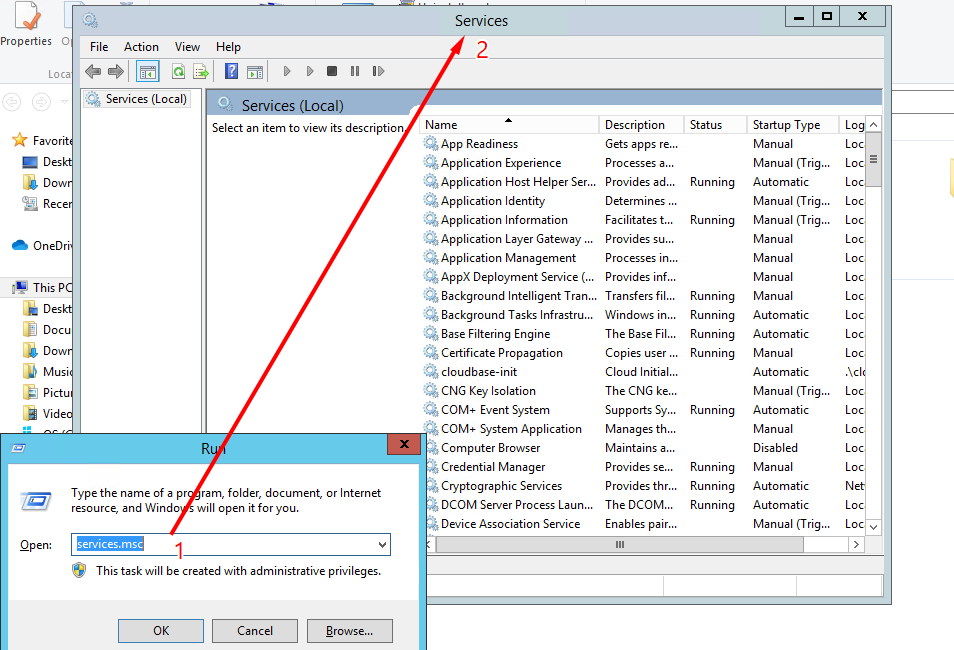Expand the Open combo box dropdown arrow
The height and width of the screenshot is (650, 954).
click(382, 545)
